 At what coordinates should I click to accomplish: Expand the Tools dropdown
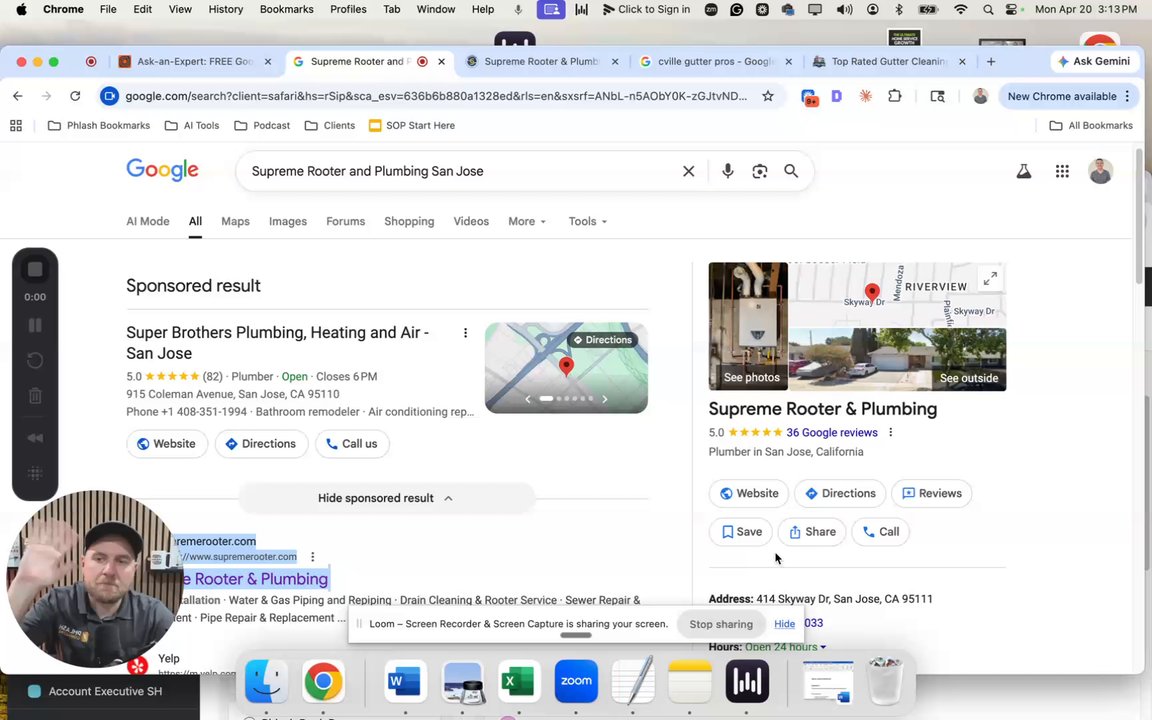pos(587,221)
